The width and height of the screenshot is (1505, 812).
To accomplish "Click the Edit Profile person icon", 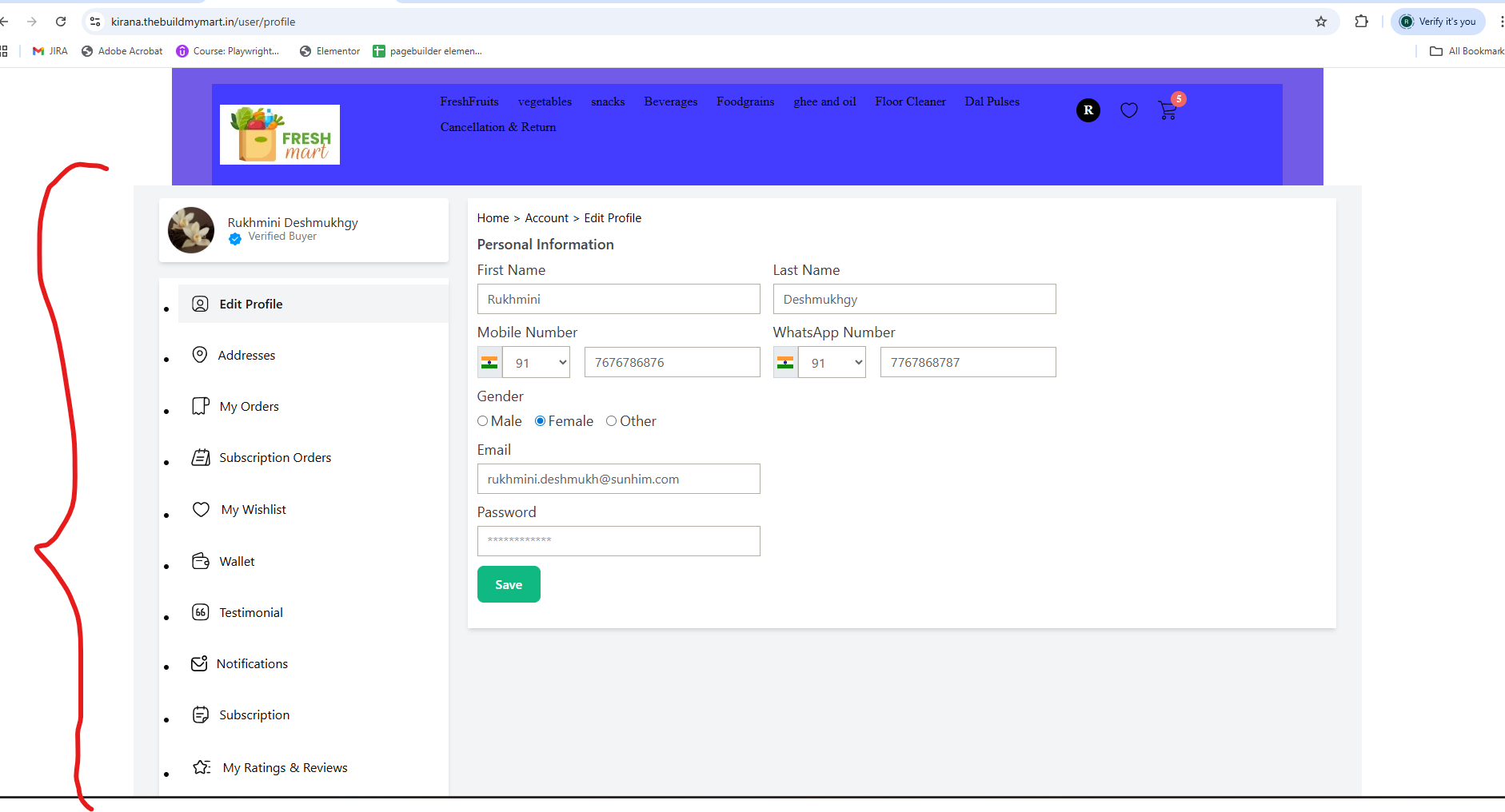I will (201, 304).
